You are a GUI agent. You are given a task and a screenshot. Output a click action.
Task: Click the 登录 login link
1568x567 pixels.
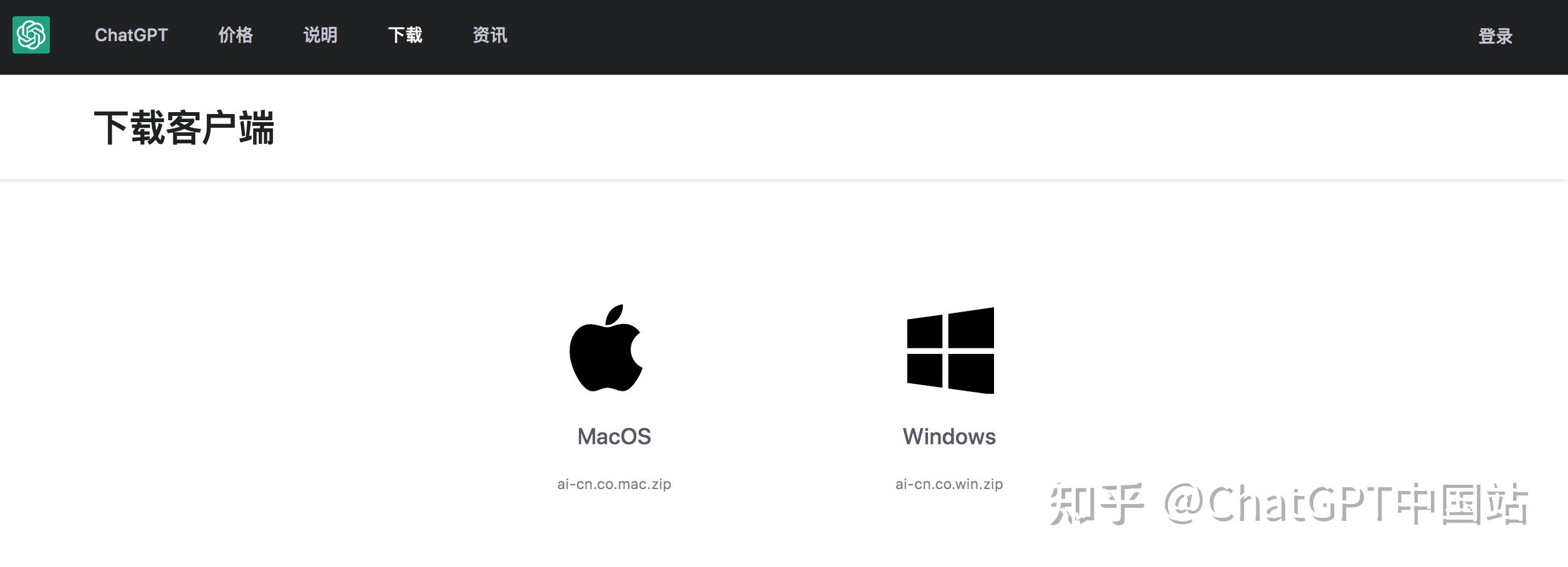1496,36
